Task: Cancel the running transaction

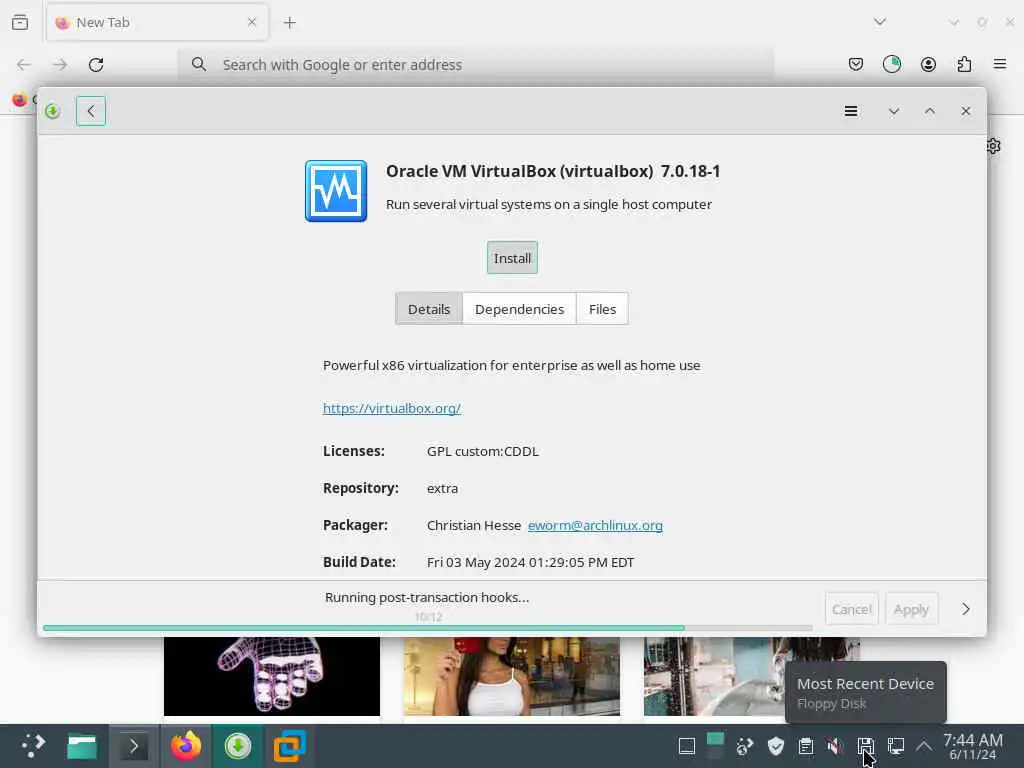Action: pos(852,609)
